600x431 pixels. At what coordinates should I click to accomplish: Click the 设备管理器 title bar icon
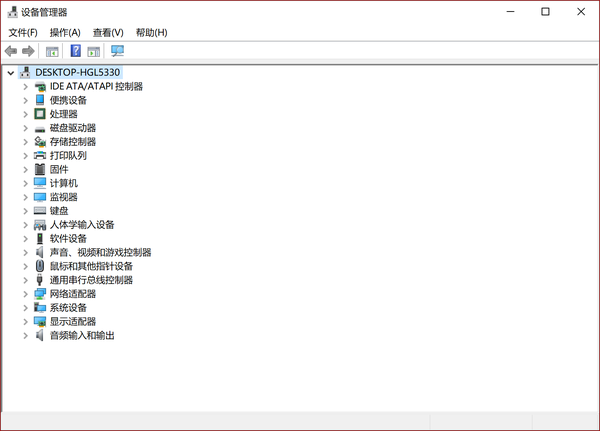click(13, 12)
